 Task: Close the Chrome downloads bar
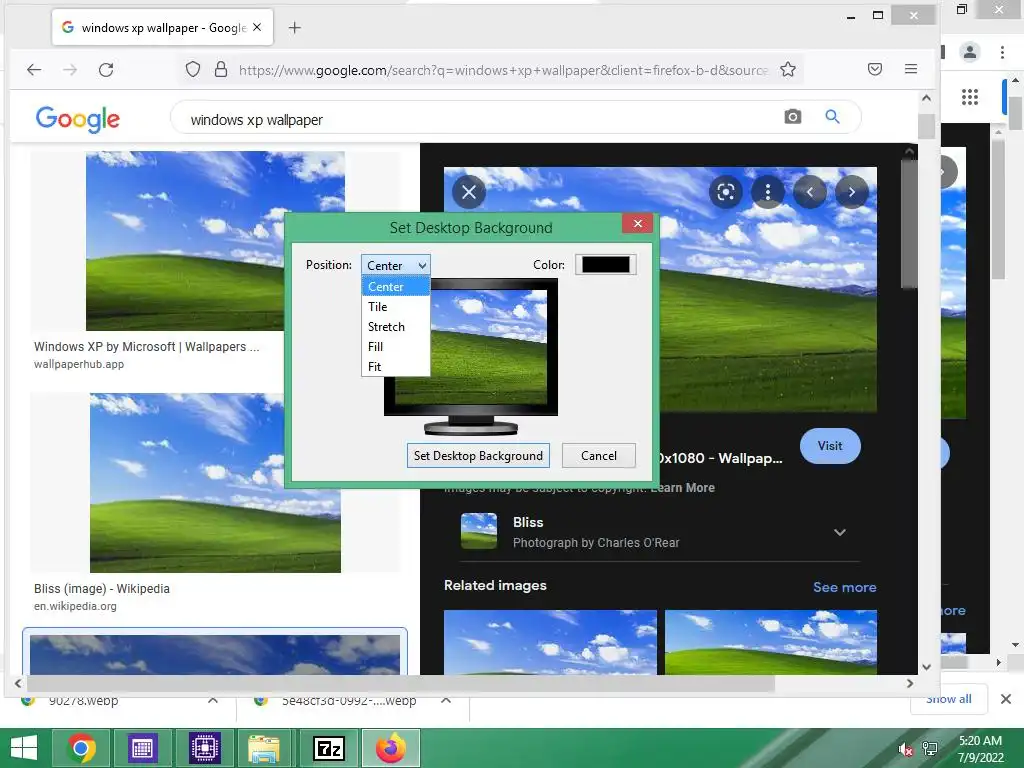click(1006, 699)
